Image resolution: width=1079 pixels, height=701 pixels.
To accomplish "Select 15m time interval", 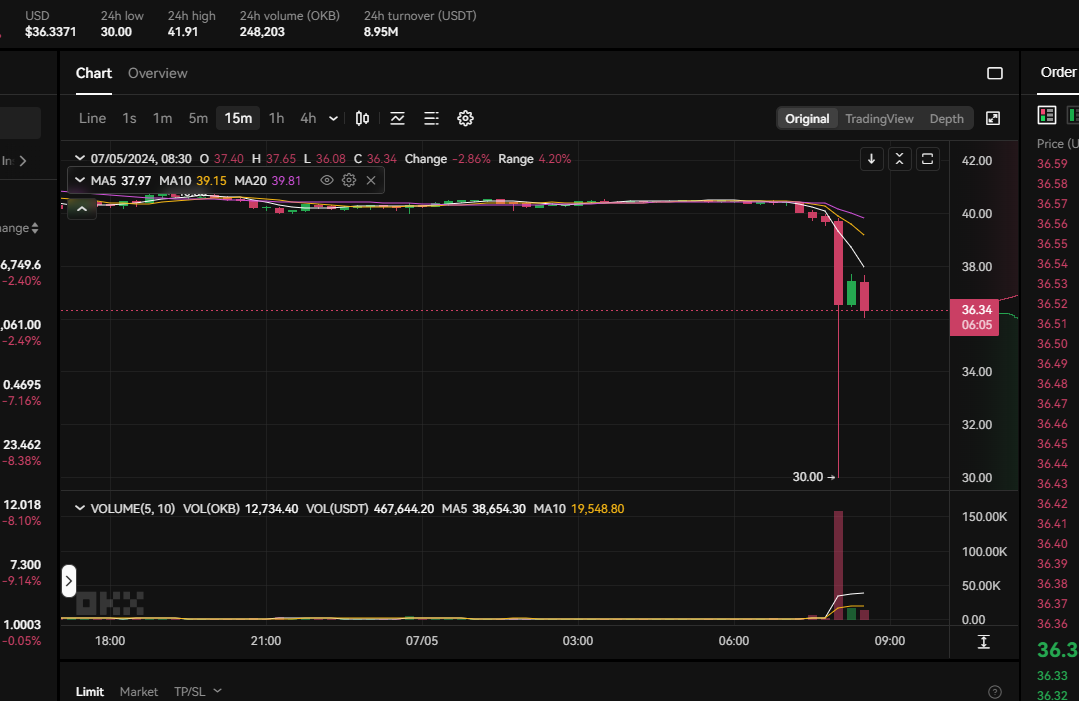I will (238, 118).
